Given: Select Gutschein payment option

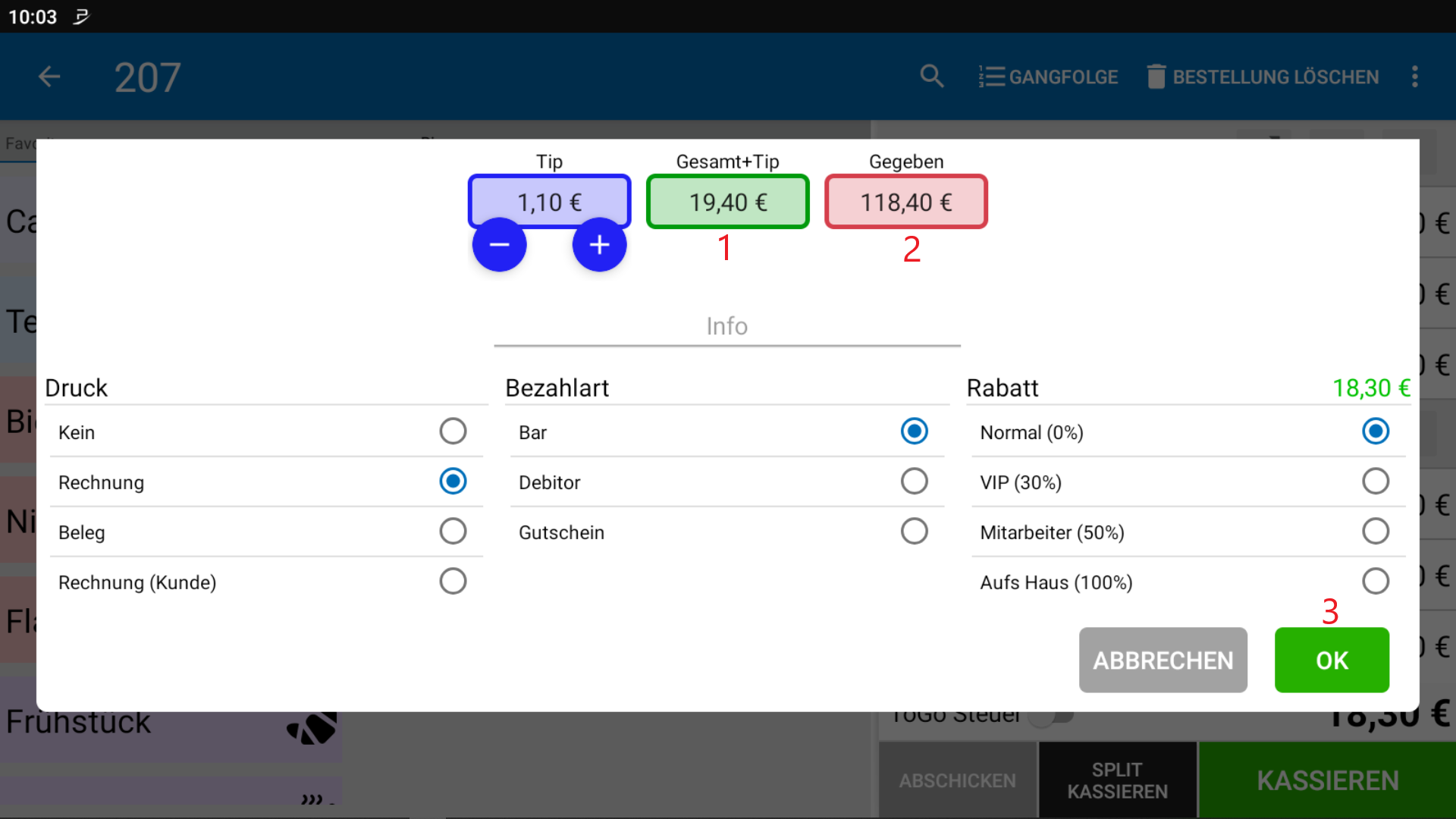Looking at the screenshot, I should 915,531.
